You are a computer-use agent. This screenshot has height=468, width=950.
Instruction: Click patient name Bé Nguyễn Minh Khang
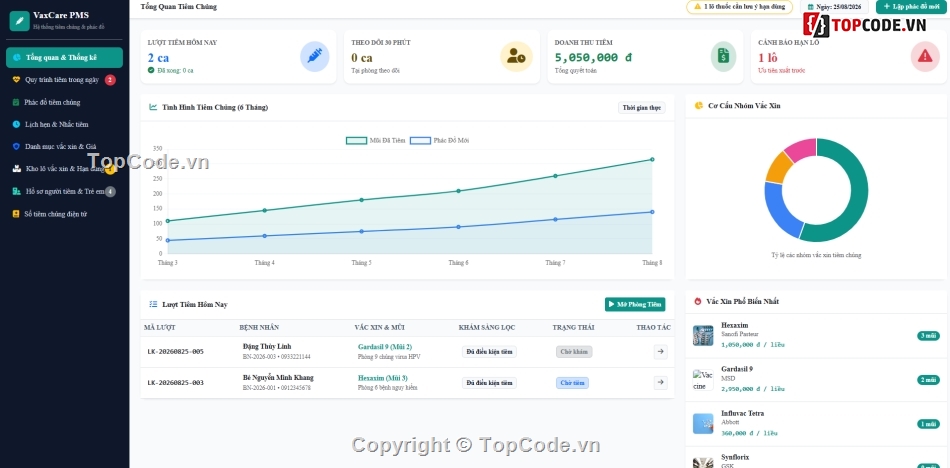point(278,378)
